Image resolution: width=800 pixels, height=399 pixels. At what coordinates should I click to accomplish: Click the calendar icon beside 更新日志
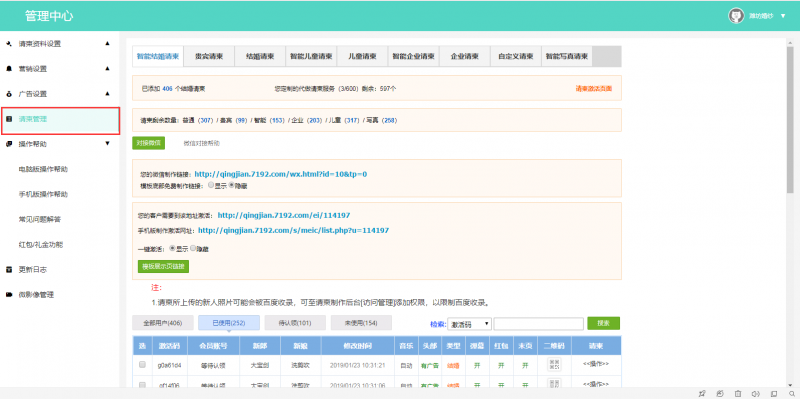tap(9, 269)
